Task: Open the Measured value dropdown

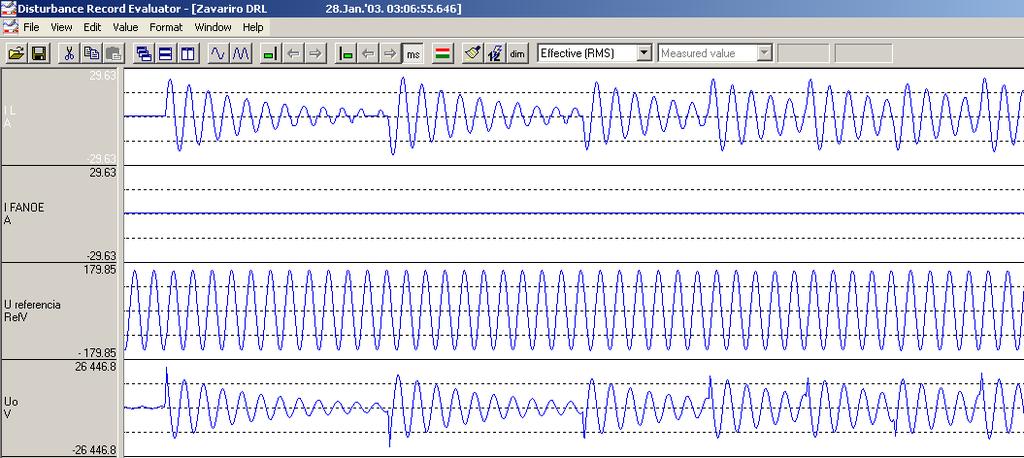Action: tap(765, 54)
